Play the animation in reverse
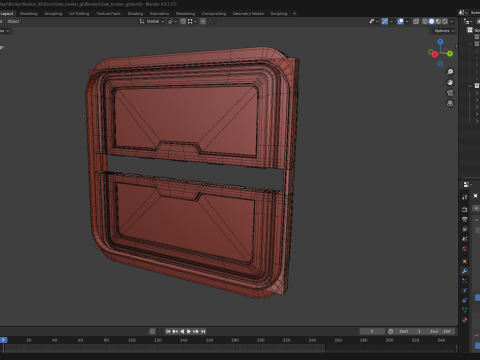 [182, 331]
